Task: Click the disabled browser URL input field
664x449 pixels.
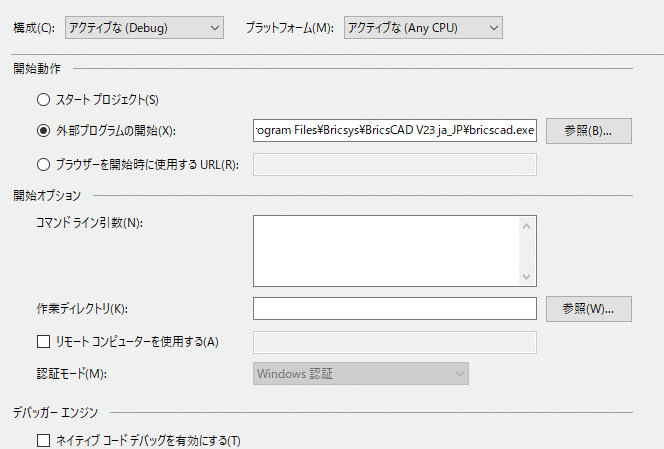Action: [x=395, y=164]
